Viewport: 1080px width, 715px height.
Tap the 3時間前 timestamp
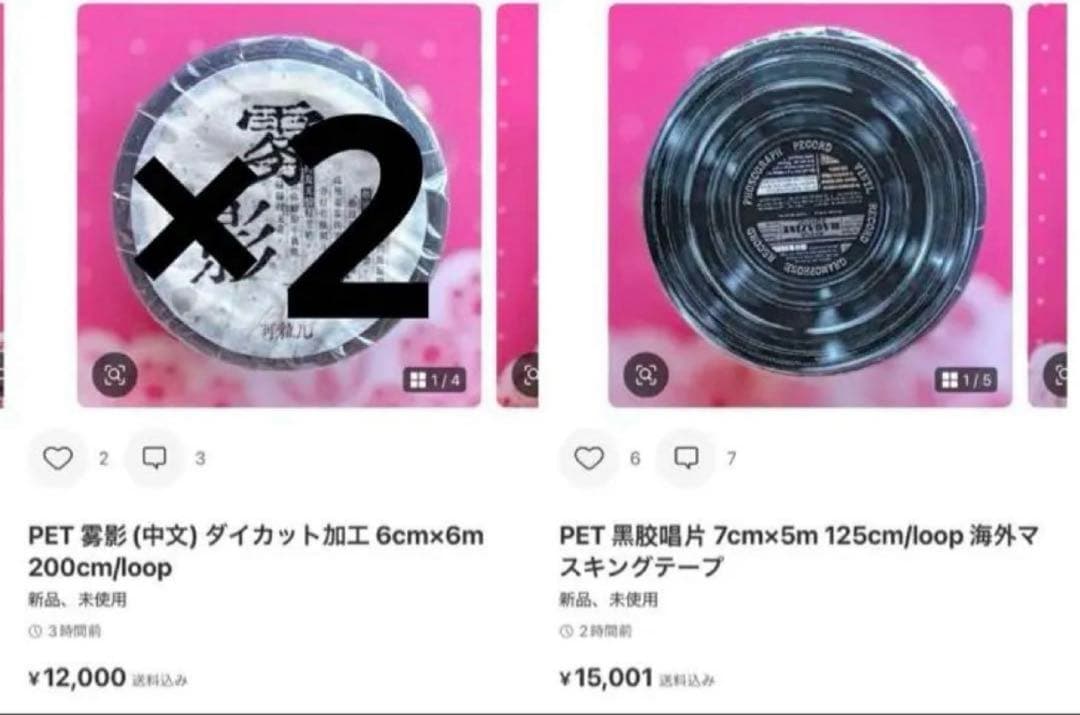65,631
